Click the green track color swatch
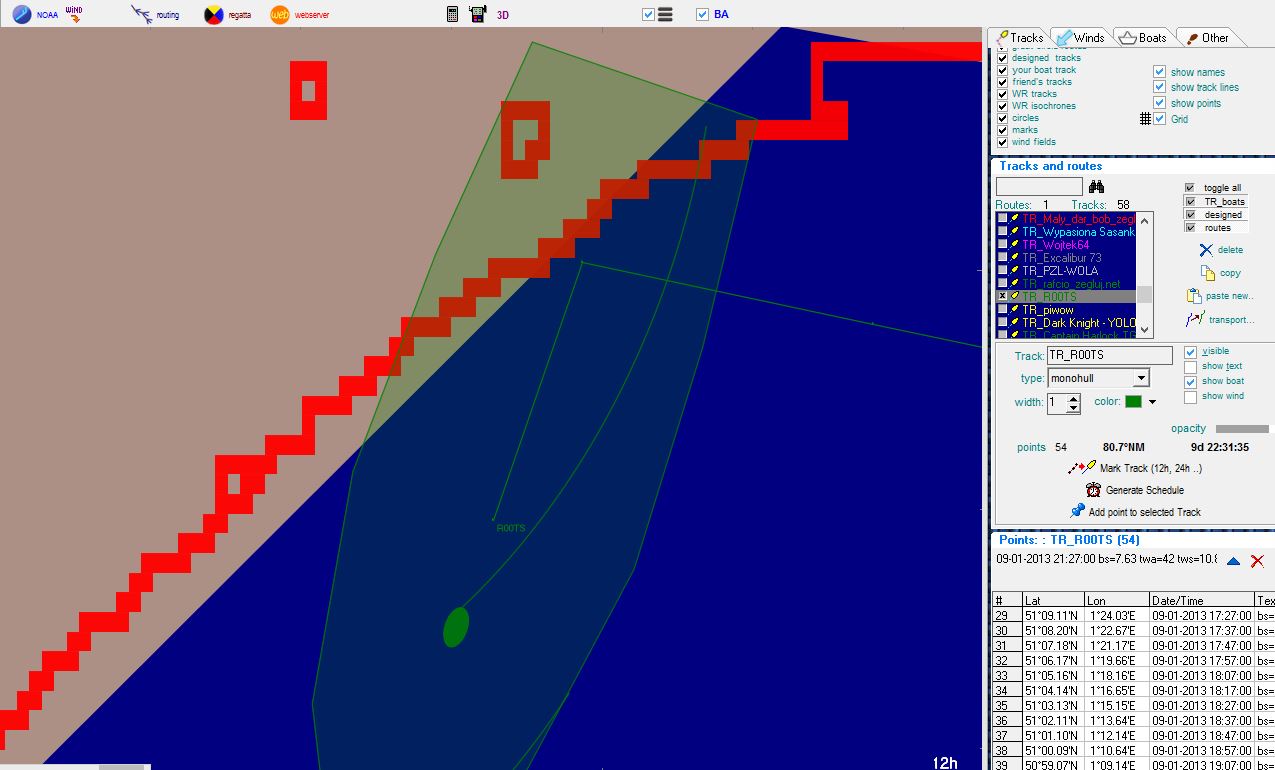The image size is (1275, 770). (x=1133, y=402)
